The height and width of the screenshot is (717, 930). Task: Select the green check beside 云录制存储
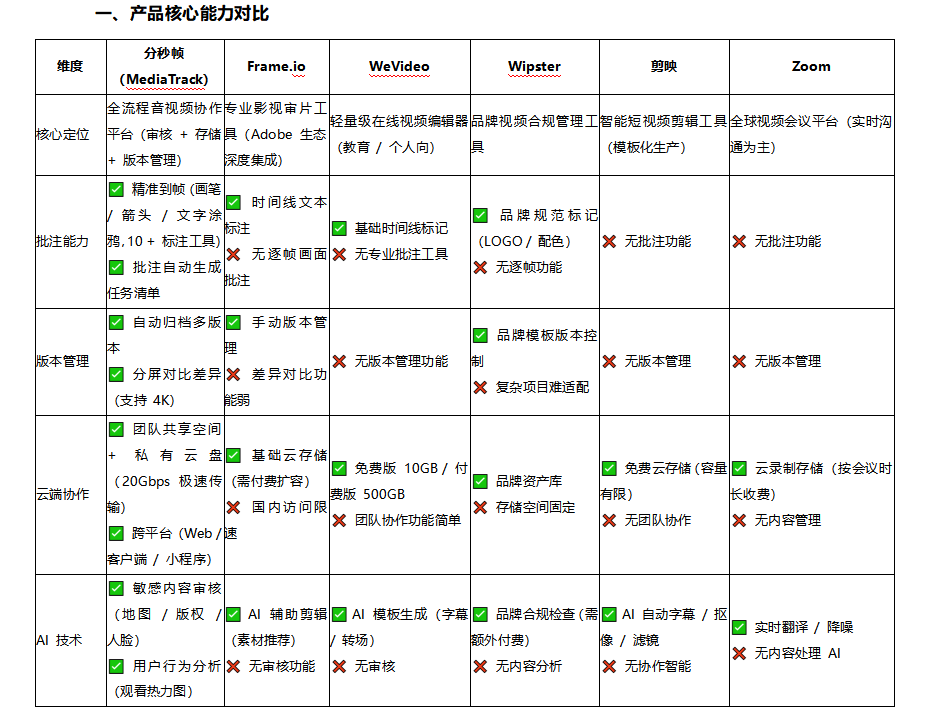(x=739, y=468)
